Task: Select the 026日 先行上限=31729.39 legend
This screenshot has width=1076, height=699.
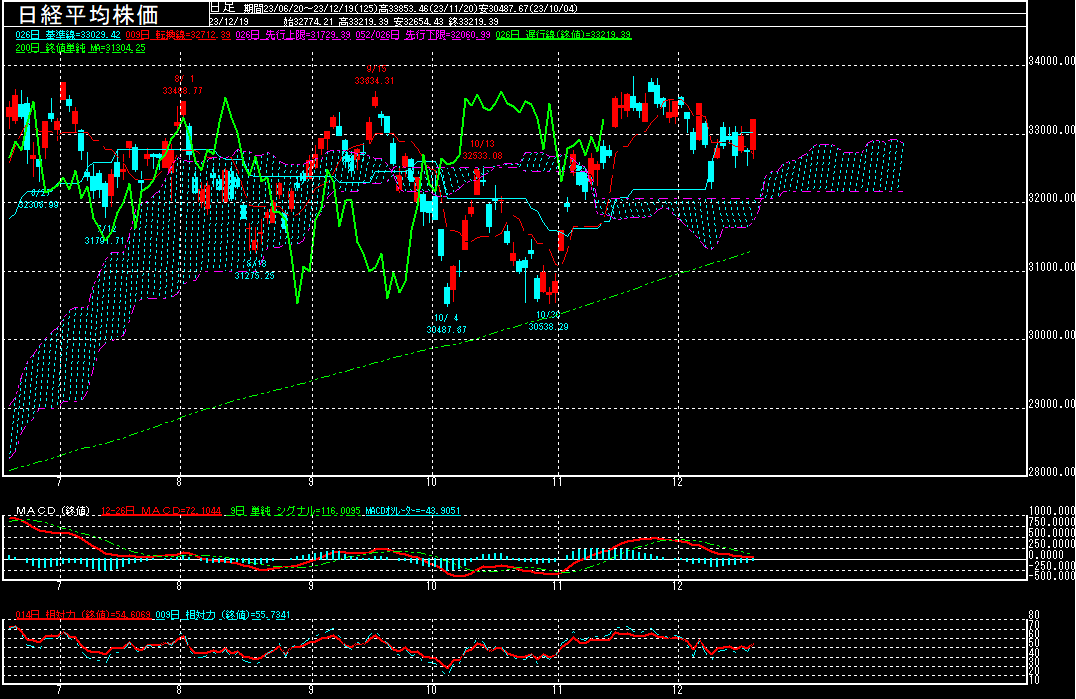Action: click(x=293, y=34)
